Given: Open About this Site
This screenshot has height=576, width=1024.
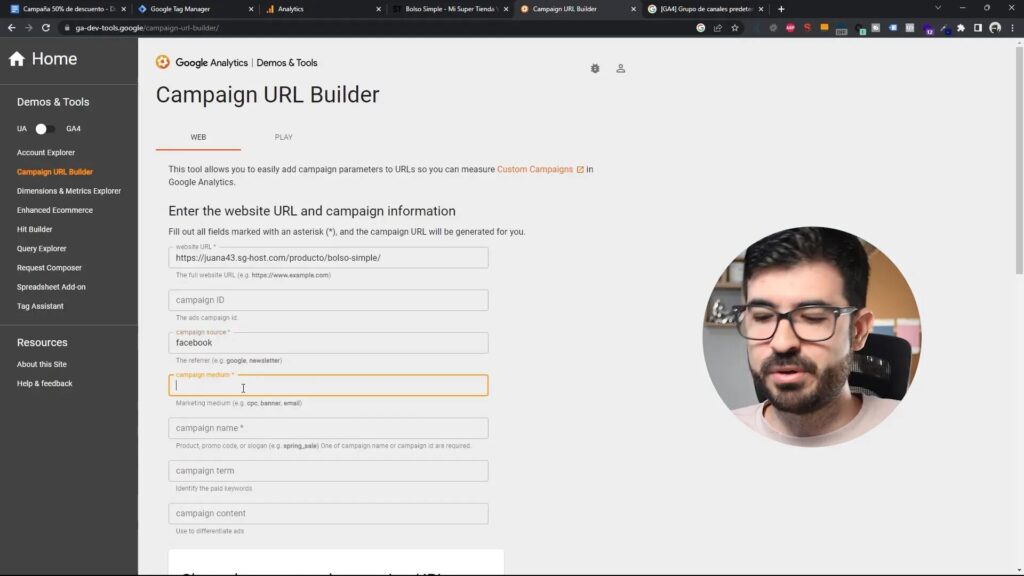Looking at the screenshot, I should 42,364.
